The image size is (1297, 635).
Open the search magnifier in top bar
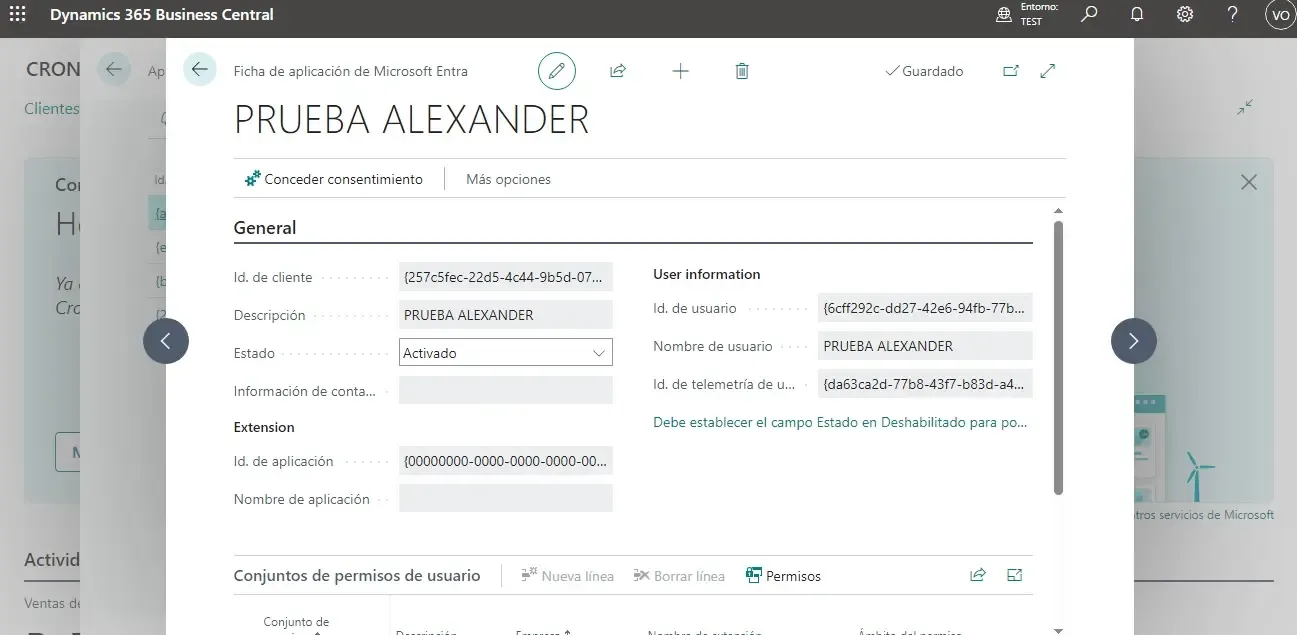click(1090, 14)
